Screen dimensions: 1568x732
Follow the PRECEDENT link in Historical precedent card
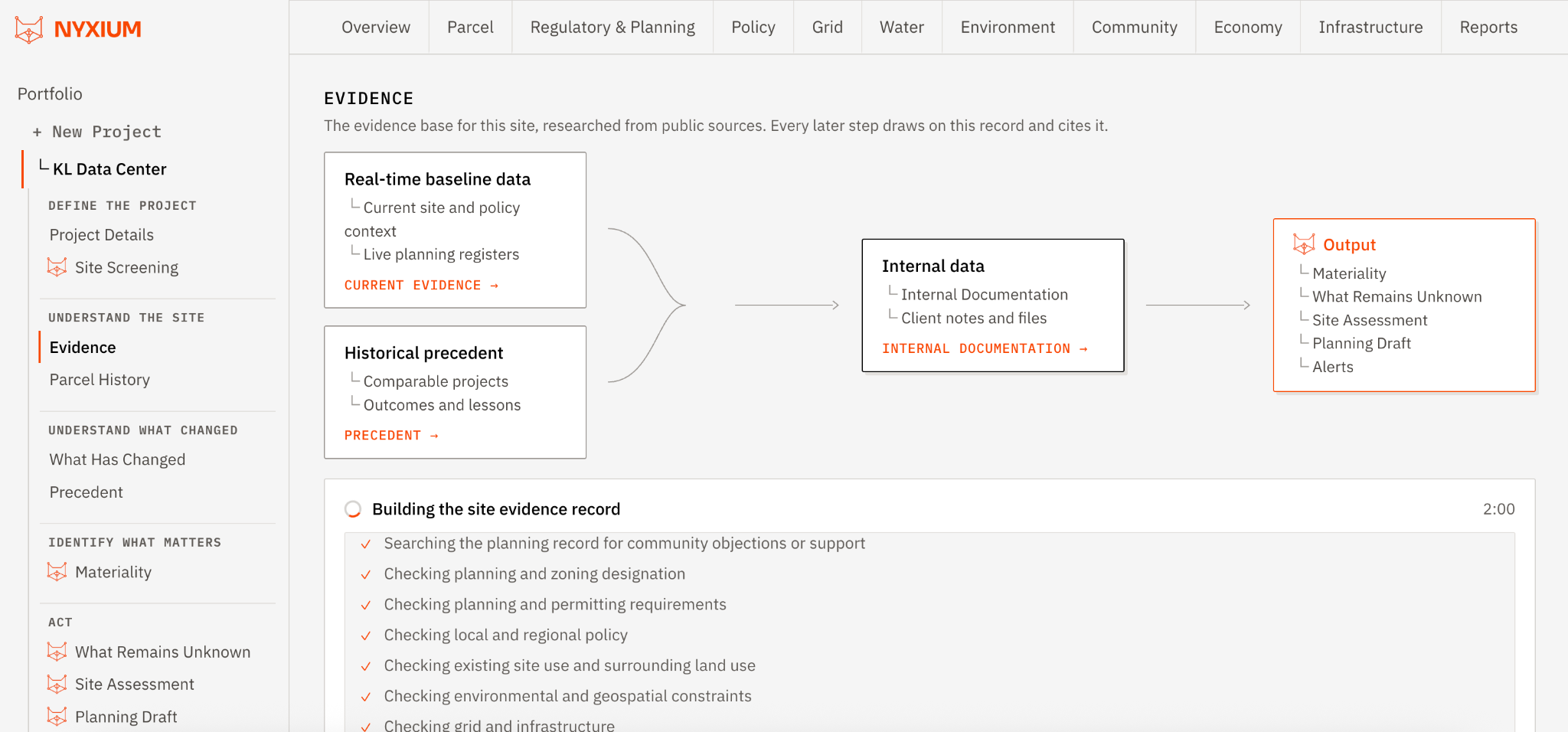coord(391,435)
